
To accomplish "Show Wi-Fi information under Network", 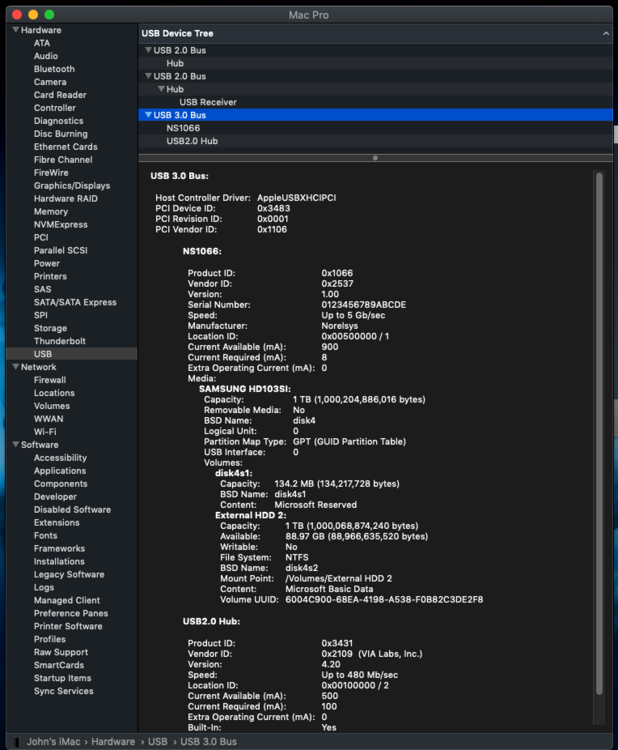I will point(45,432).
